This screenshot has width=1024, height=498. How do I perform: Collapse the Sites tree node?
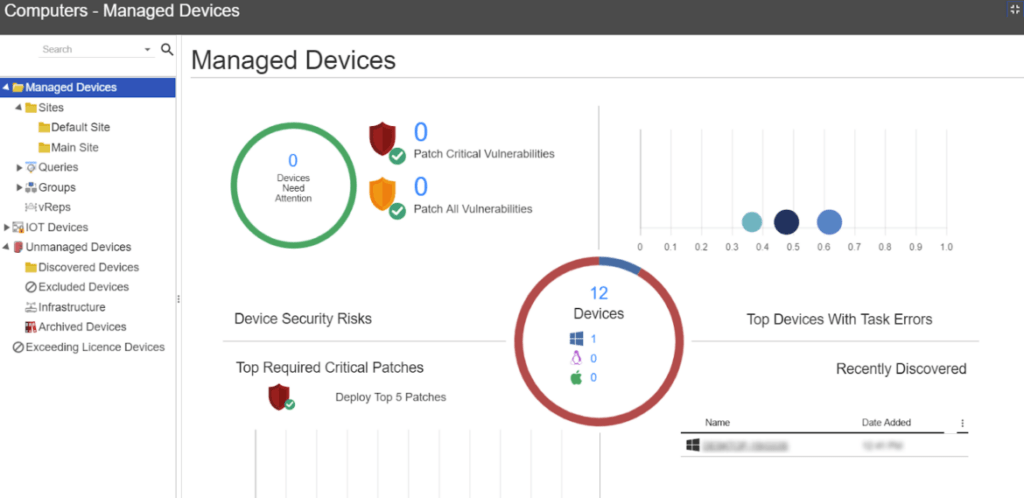click(18, 108)
